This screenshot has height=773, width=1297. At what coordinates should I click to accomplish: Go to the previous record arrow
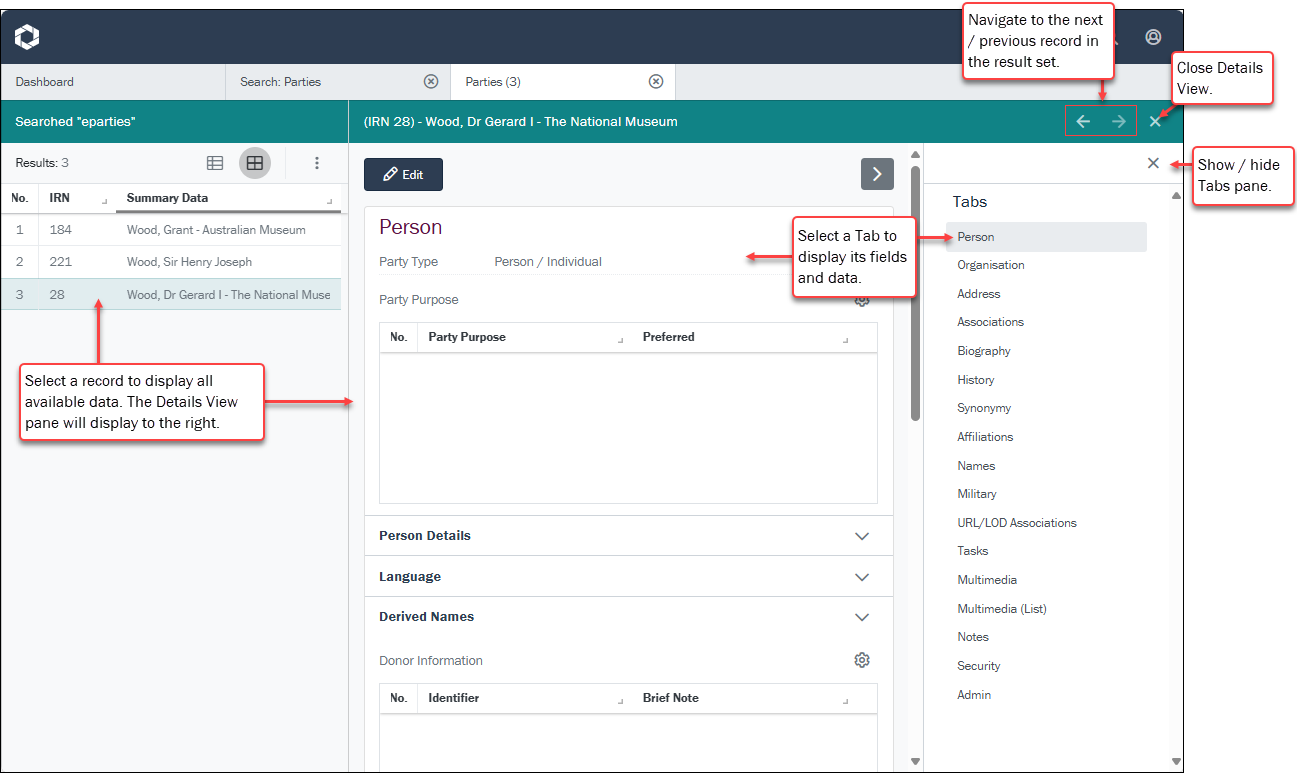1083,122
